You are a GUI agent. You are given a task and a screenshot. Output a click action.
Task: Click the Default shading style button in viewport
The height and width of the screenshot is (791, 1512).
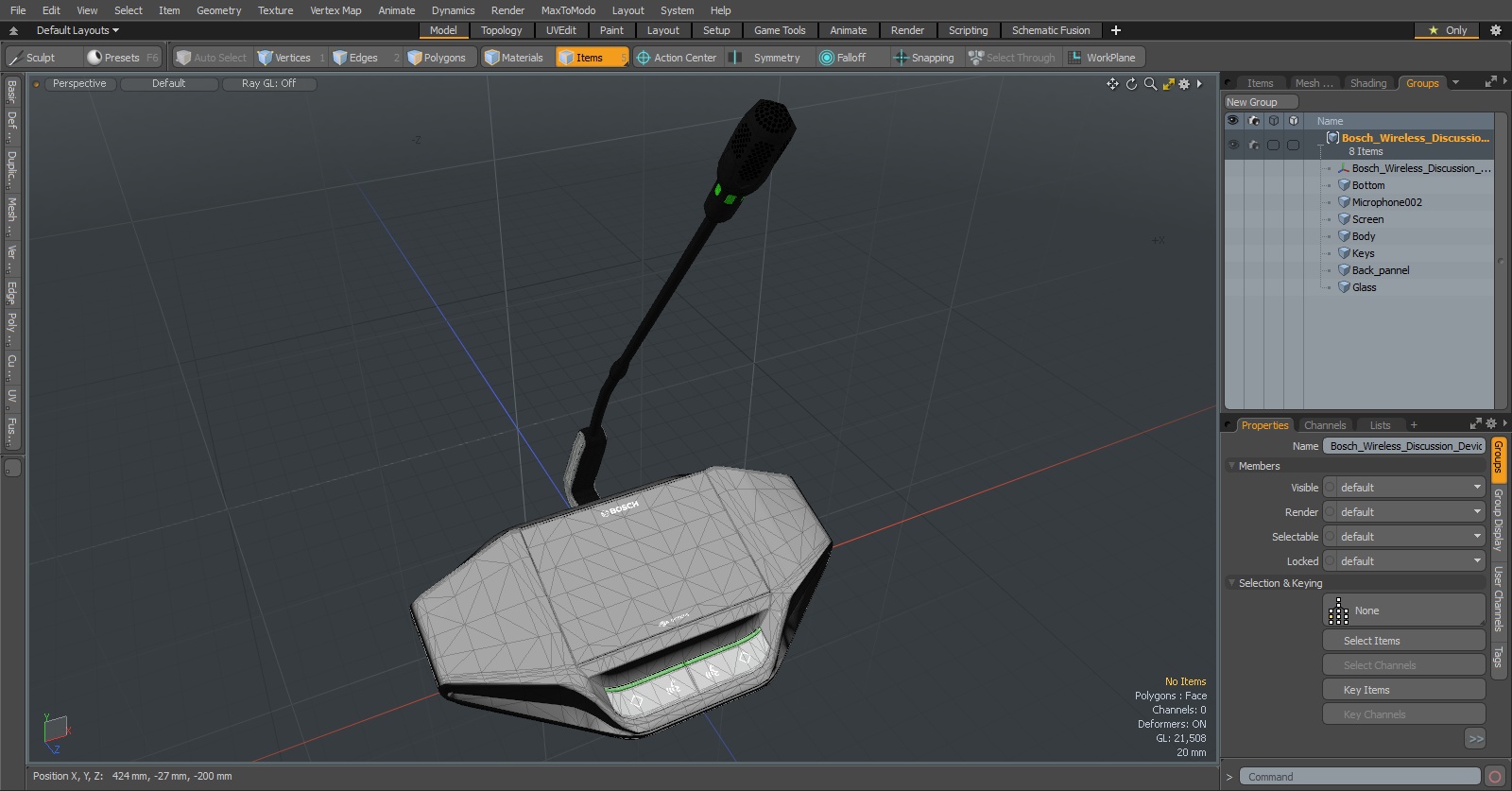click(x=169, y=84)
